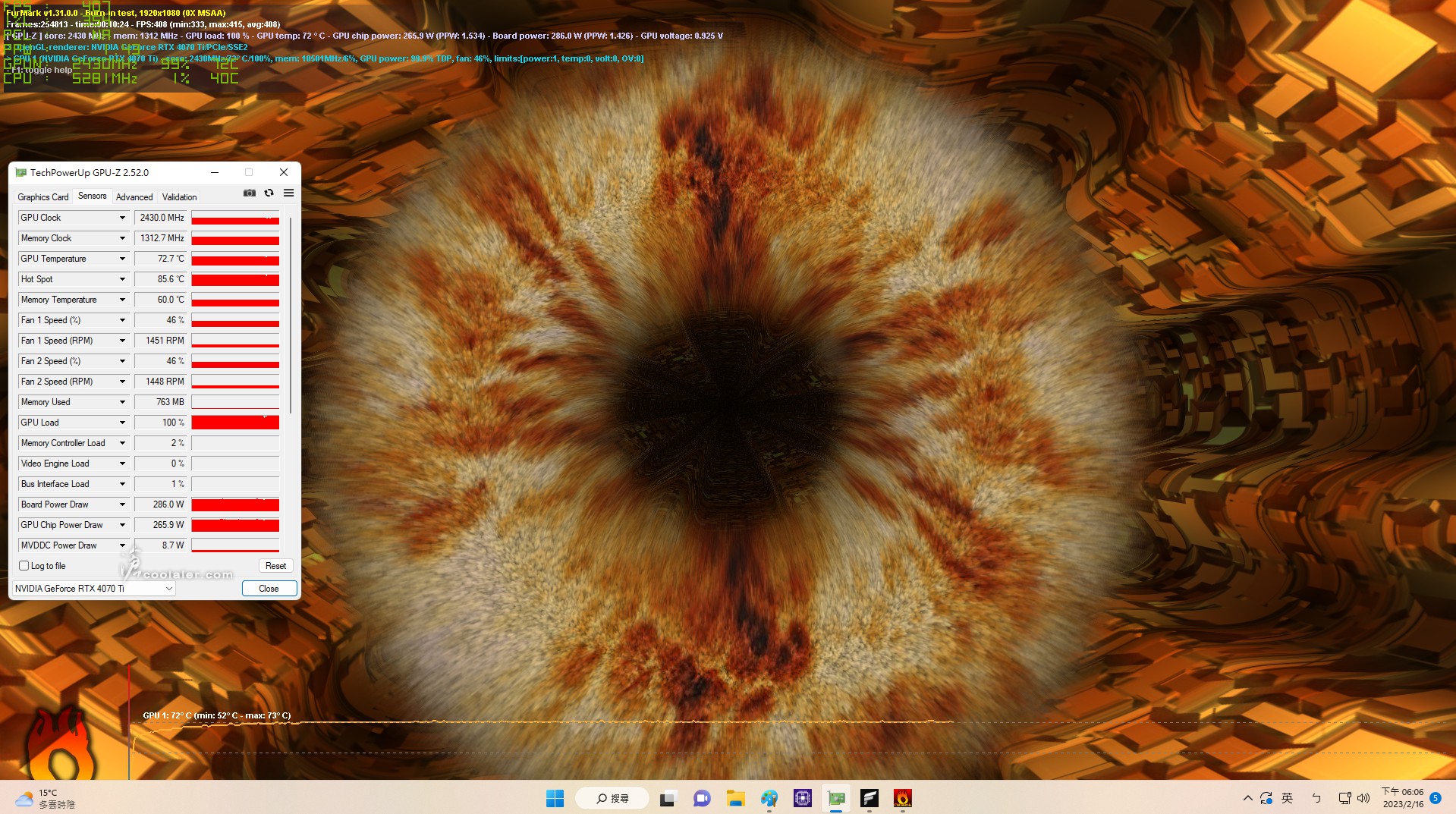Show hidden system tray icons
The height and width of the screenshot is (814, 1456).
1247,798
